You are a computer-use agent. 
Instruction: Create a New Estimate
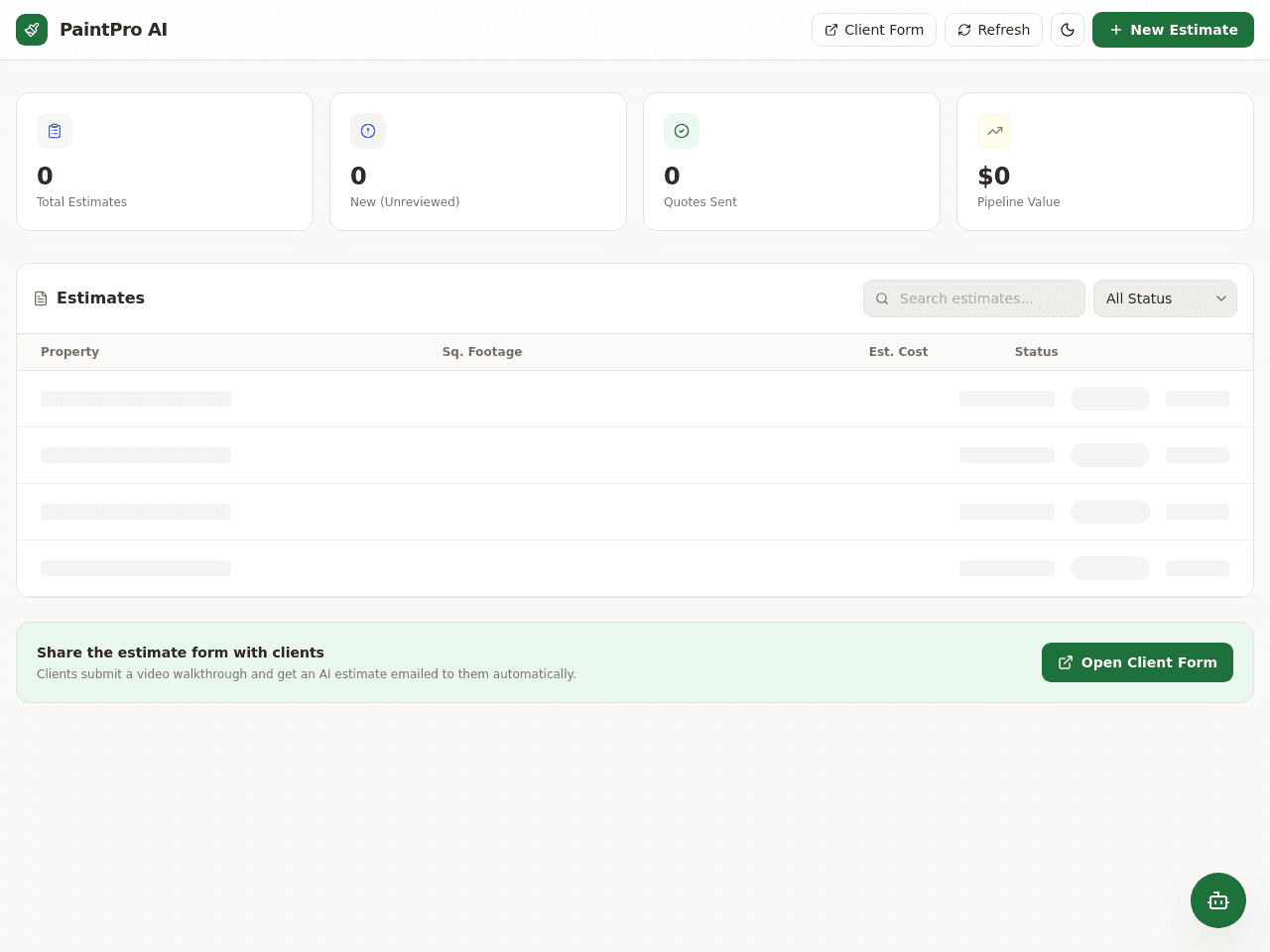tap(1173, 30)
